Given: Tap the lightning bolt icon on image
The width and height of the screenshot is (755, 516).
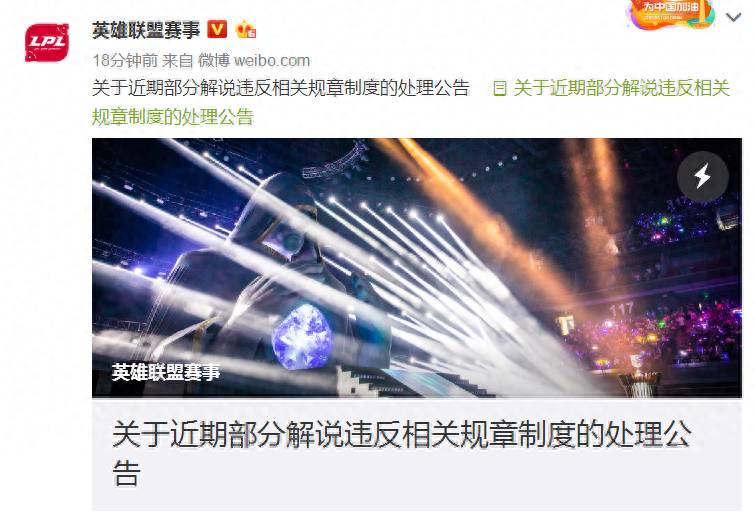Looking at the screenshot, I should pyautogui.click(x=703, y=176).
